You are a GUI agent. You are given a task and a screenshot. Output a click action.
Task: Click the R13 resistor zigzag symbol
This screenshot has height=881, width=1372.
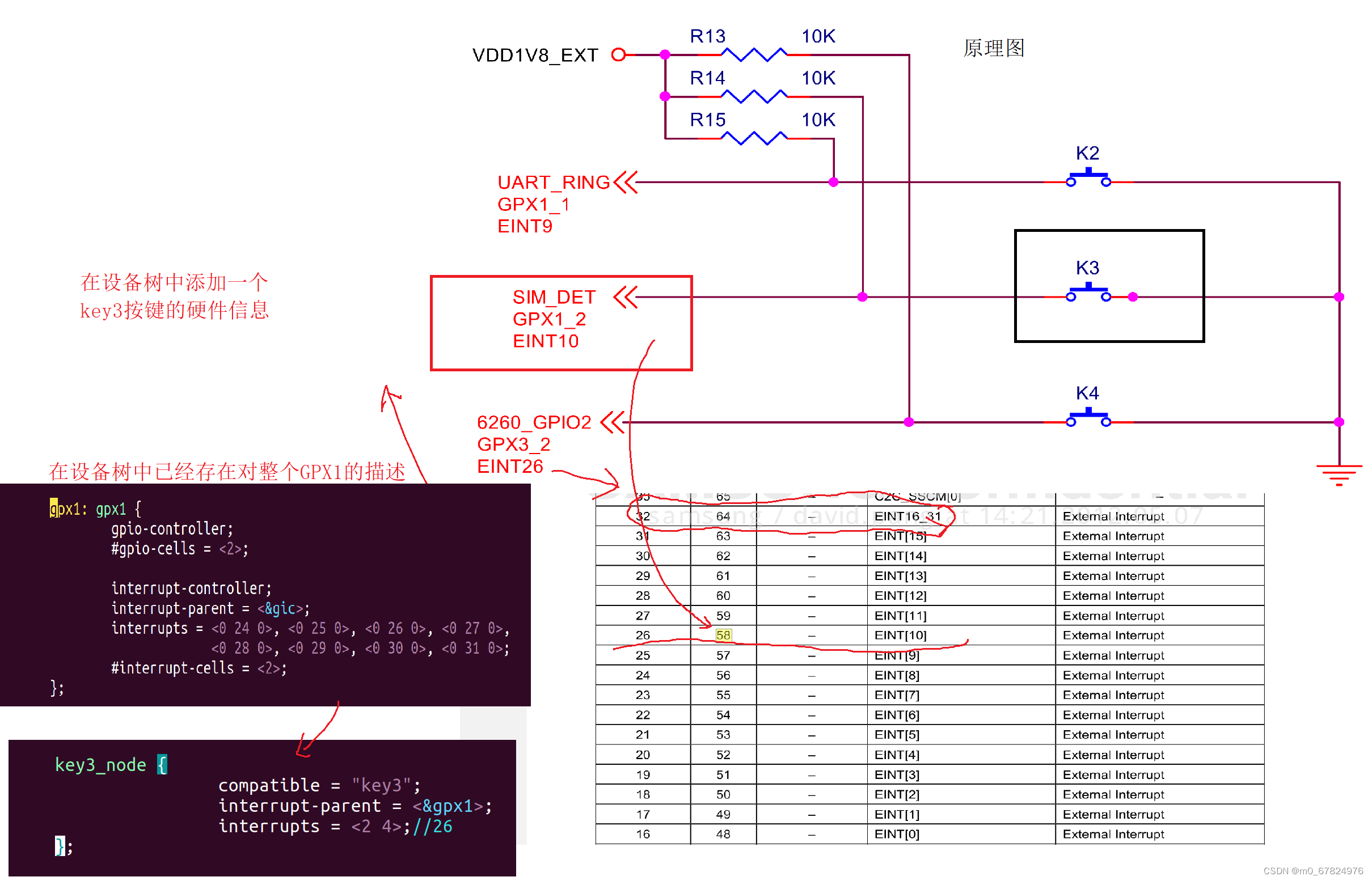[753, 55]
